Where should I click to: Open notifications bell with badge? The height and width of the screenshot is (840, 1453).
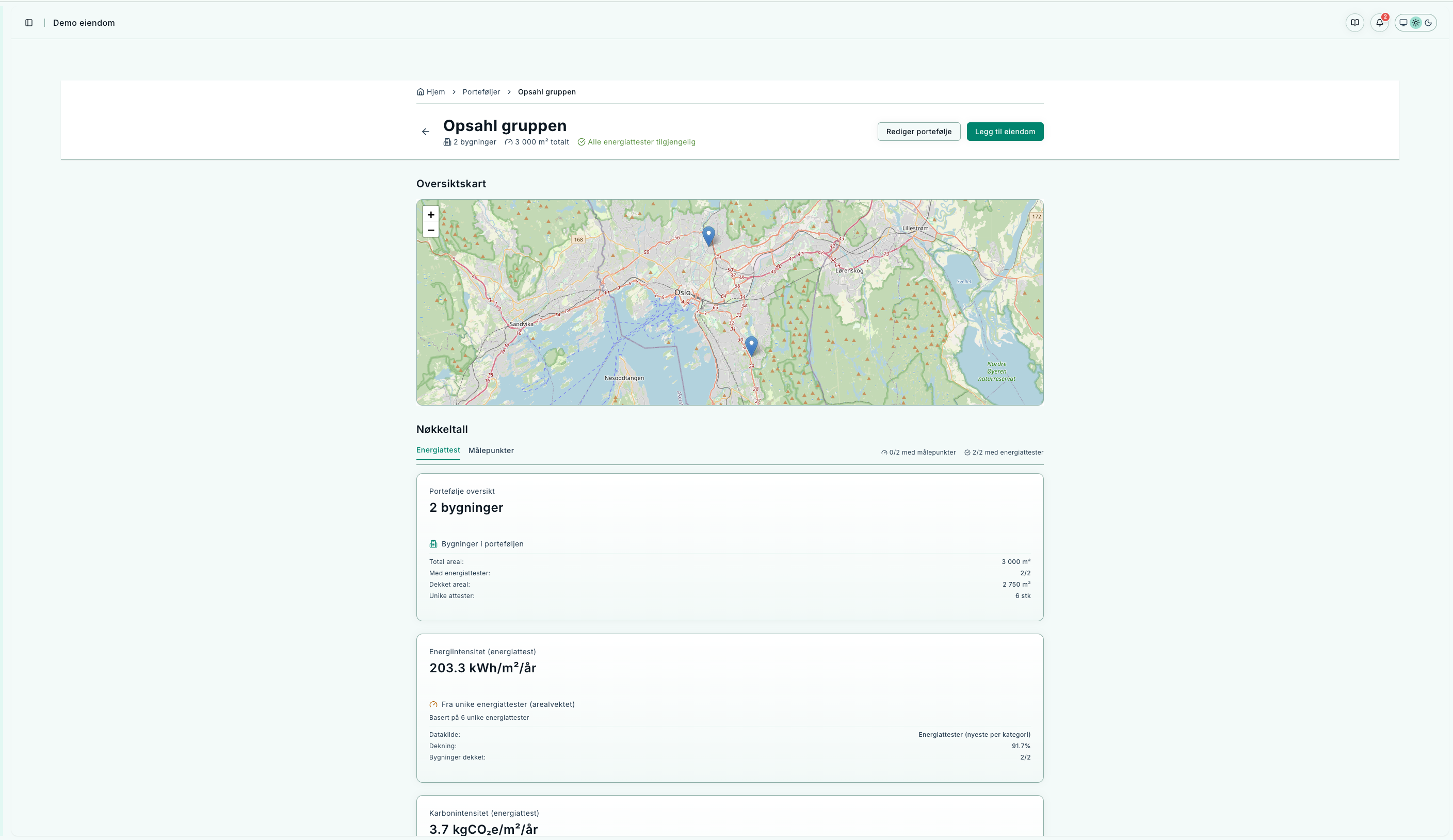click(x=1379, y=23)
